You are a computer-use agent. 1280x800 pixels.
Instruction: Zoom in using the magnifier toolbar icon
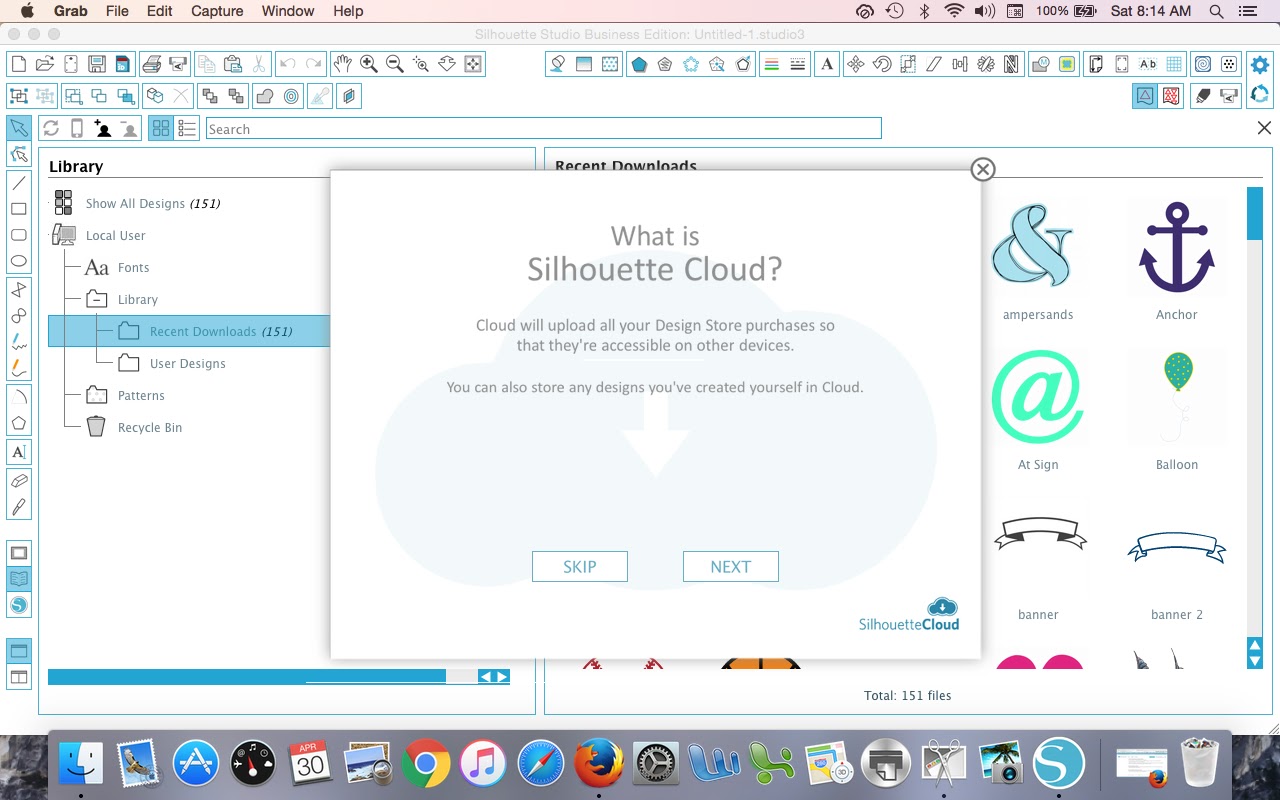(x=368, y=64)
